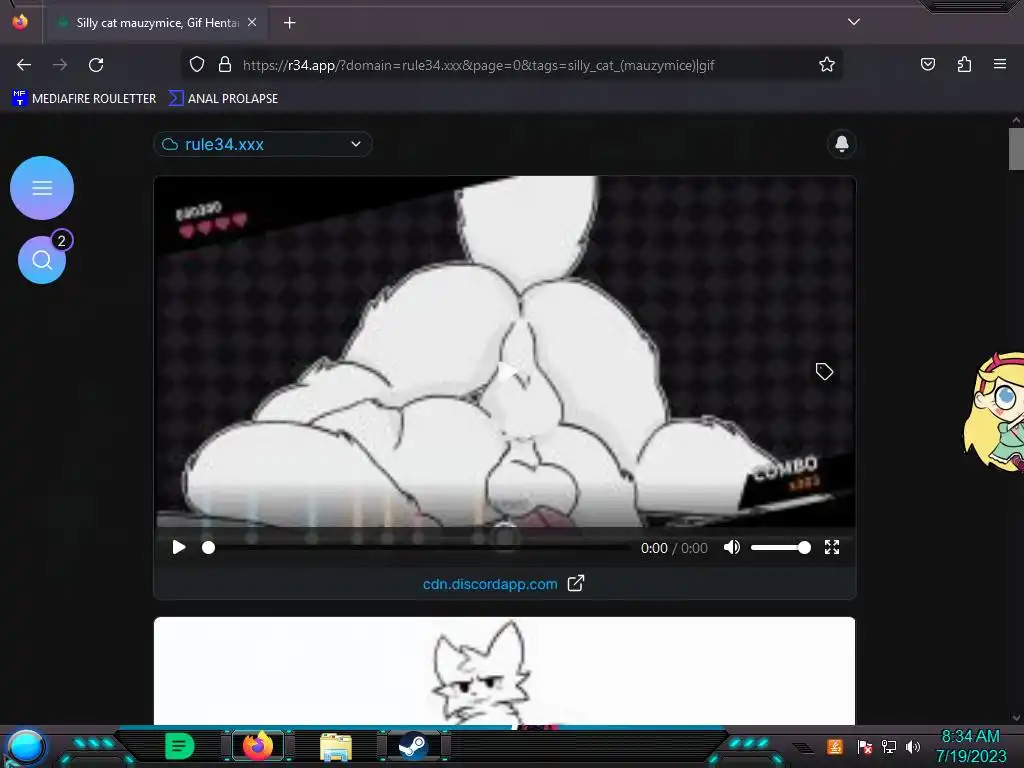Show tags using the video's tag icon
1024x768 pixels.
pos(824,372)
